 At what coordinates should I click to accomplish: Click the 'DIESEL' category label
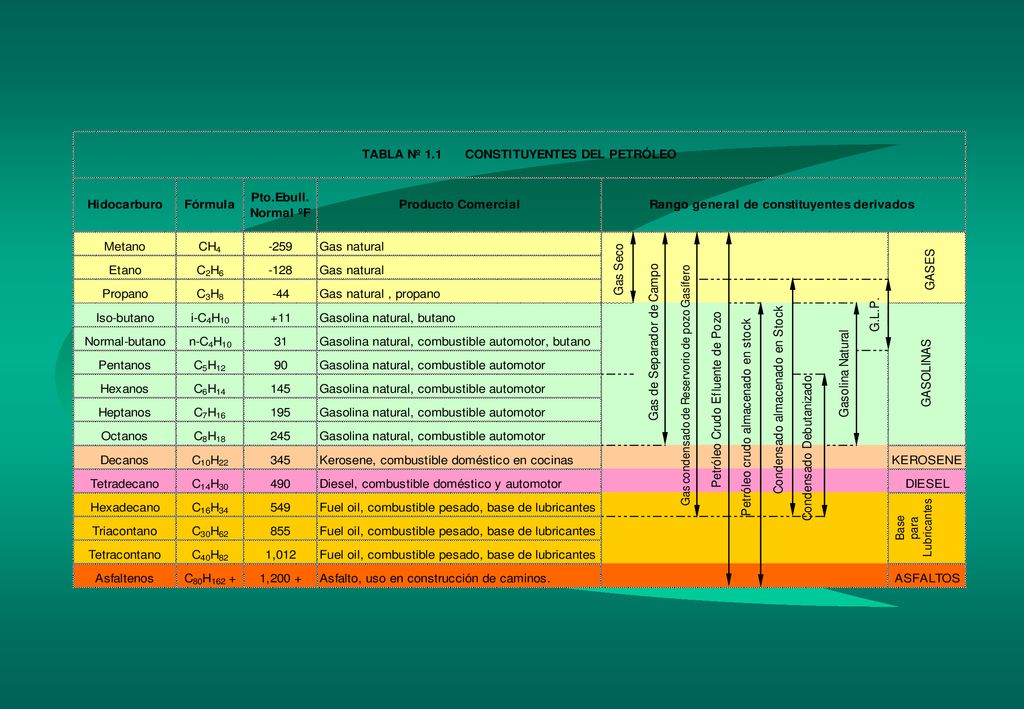pyautogui.click(x=927, y=483)
